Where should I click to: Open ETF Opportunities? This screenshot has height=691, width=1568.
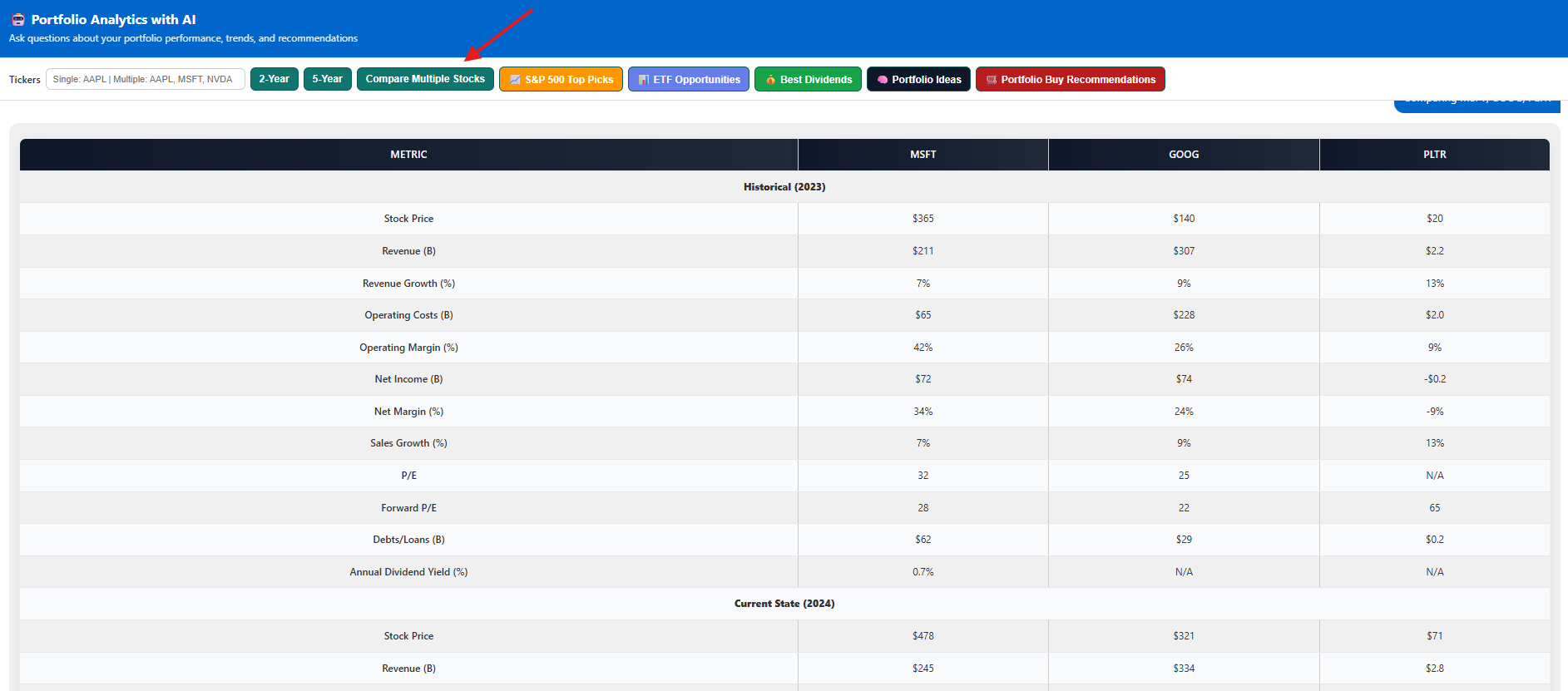point(689,79)
